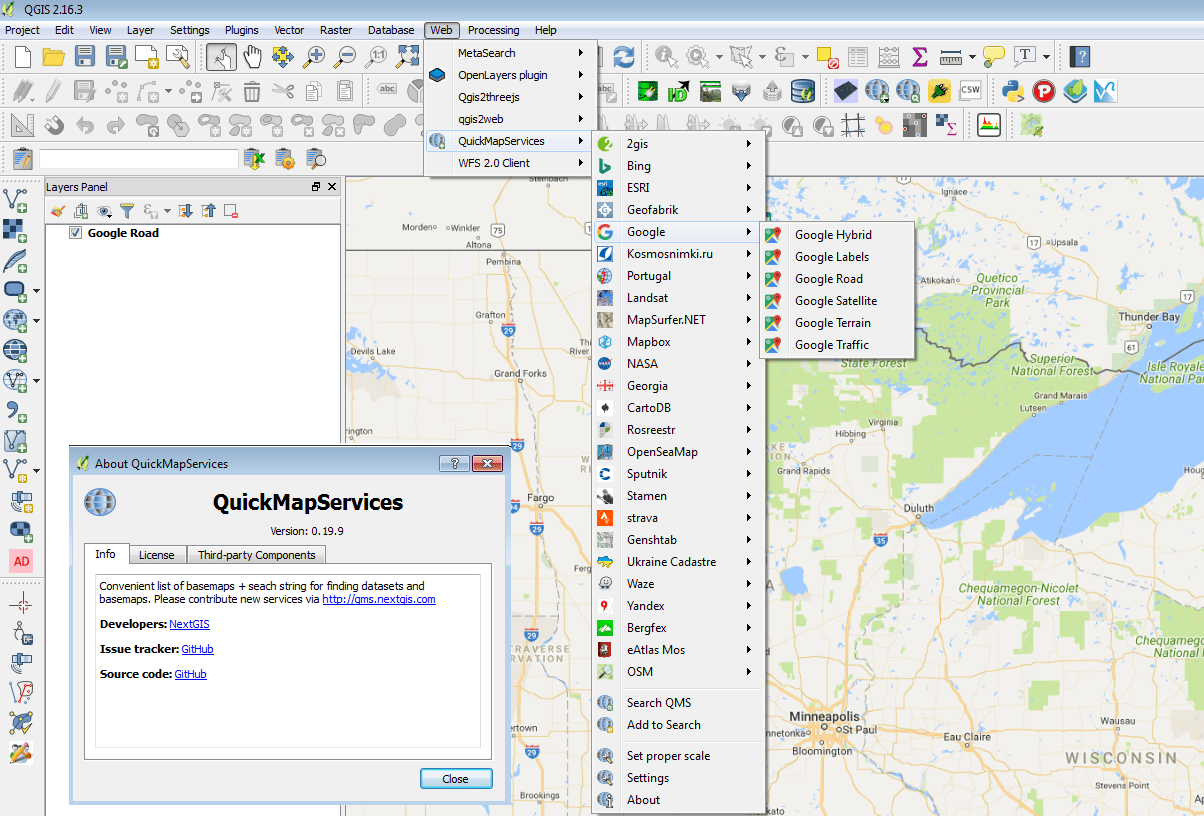Collapse All layers in Layers Panel

pyautogui.click(x=207, y=211)
